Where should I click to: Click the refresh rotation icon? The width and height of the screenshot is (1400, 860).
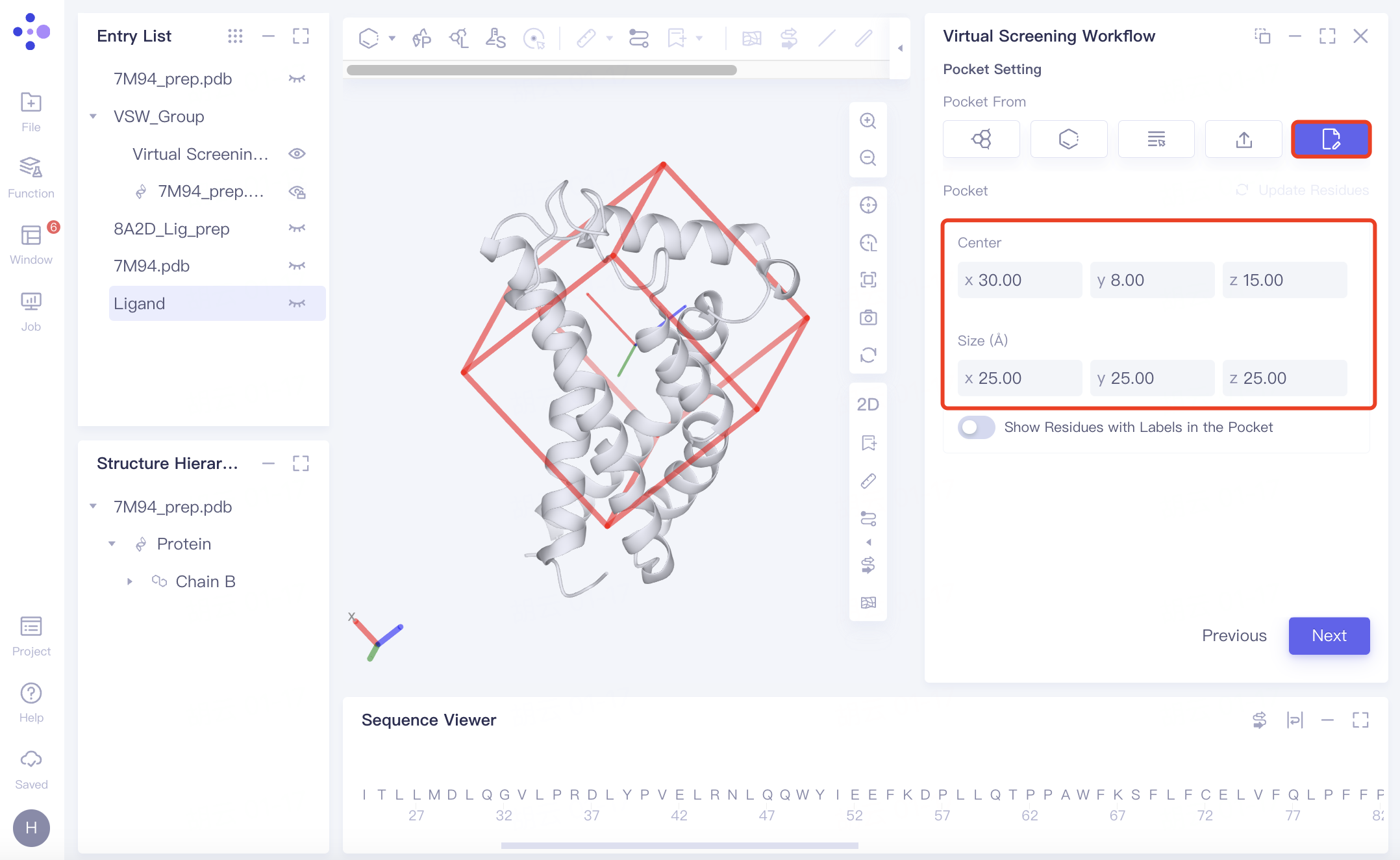click(868, 355)
